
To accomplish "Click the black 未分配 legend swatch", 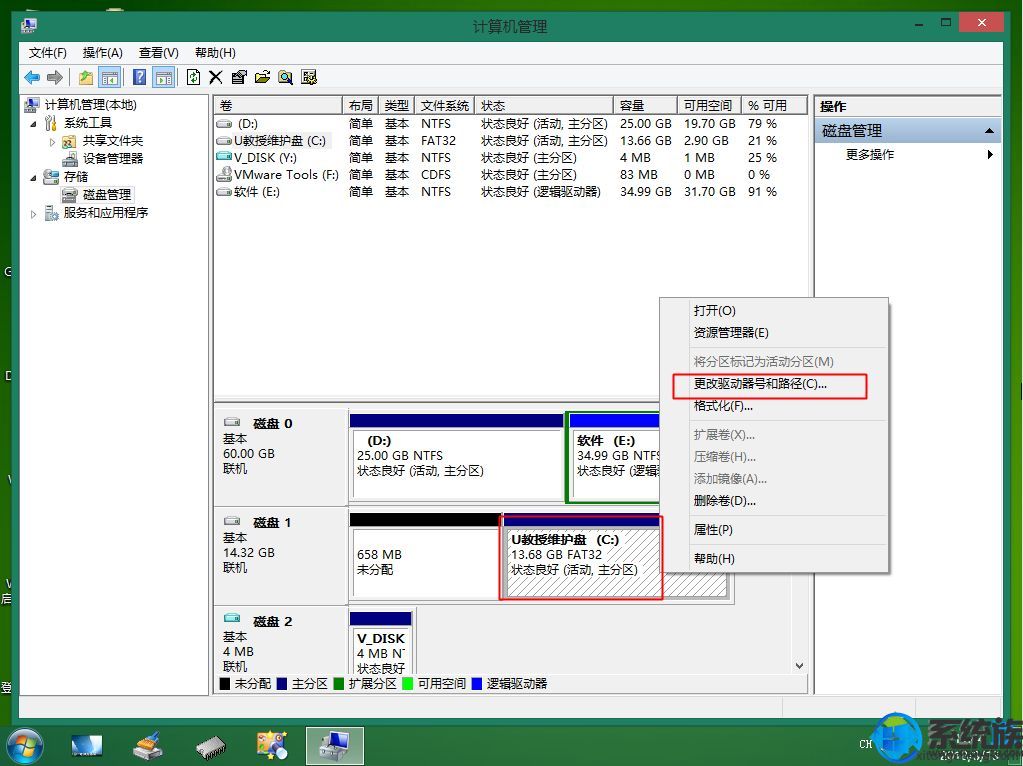I will [225, 684].
